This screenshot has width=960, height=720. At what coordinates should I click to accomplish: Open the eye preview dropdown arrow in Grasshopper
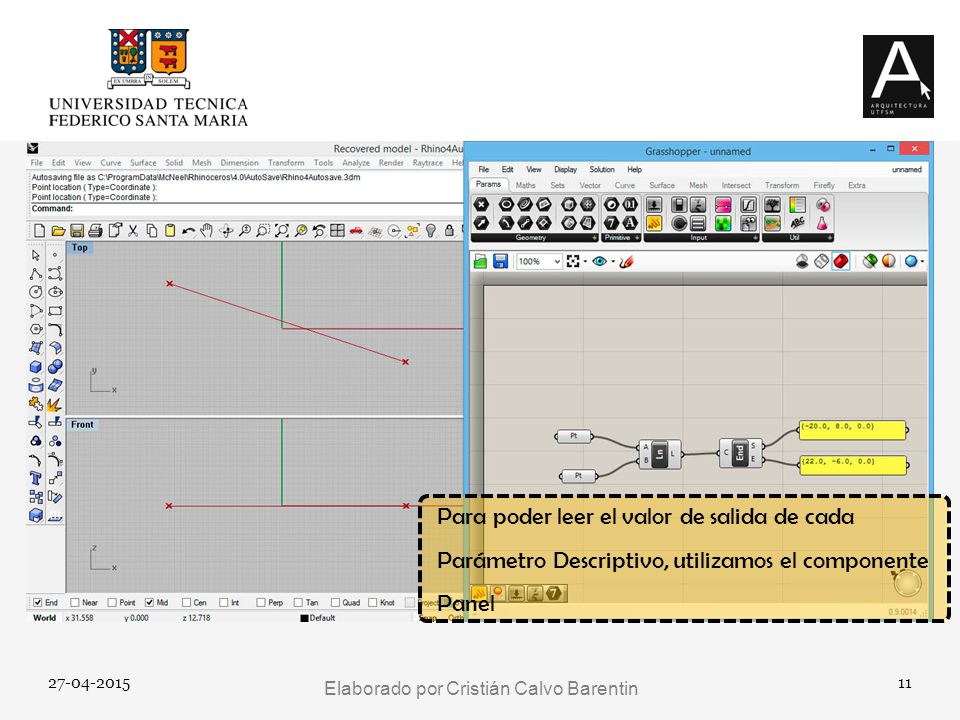pyautogui.click(x=613, y=262)
